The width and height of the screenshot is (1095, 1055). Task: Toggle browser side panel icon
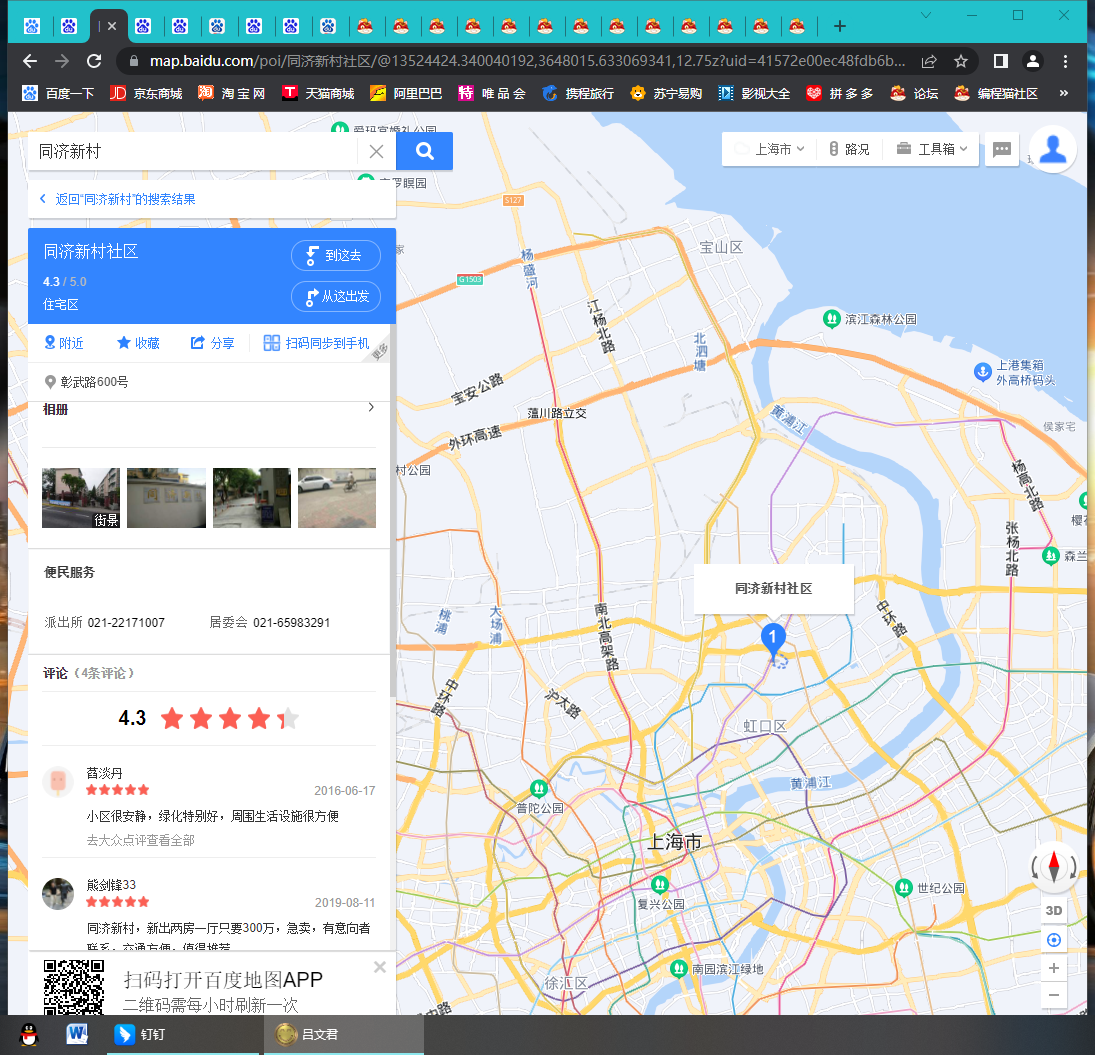pos(1001,61)
